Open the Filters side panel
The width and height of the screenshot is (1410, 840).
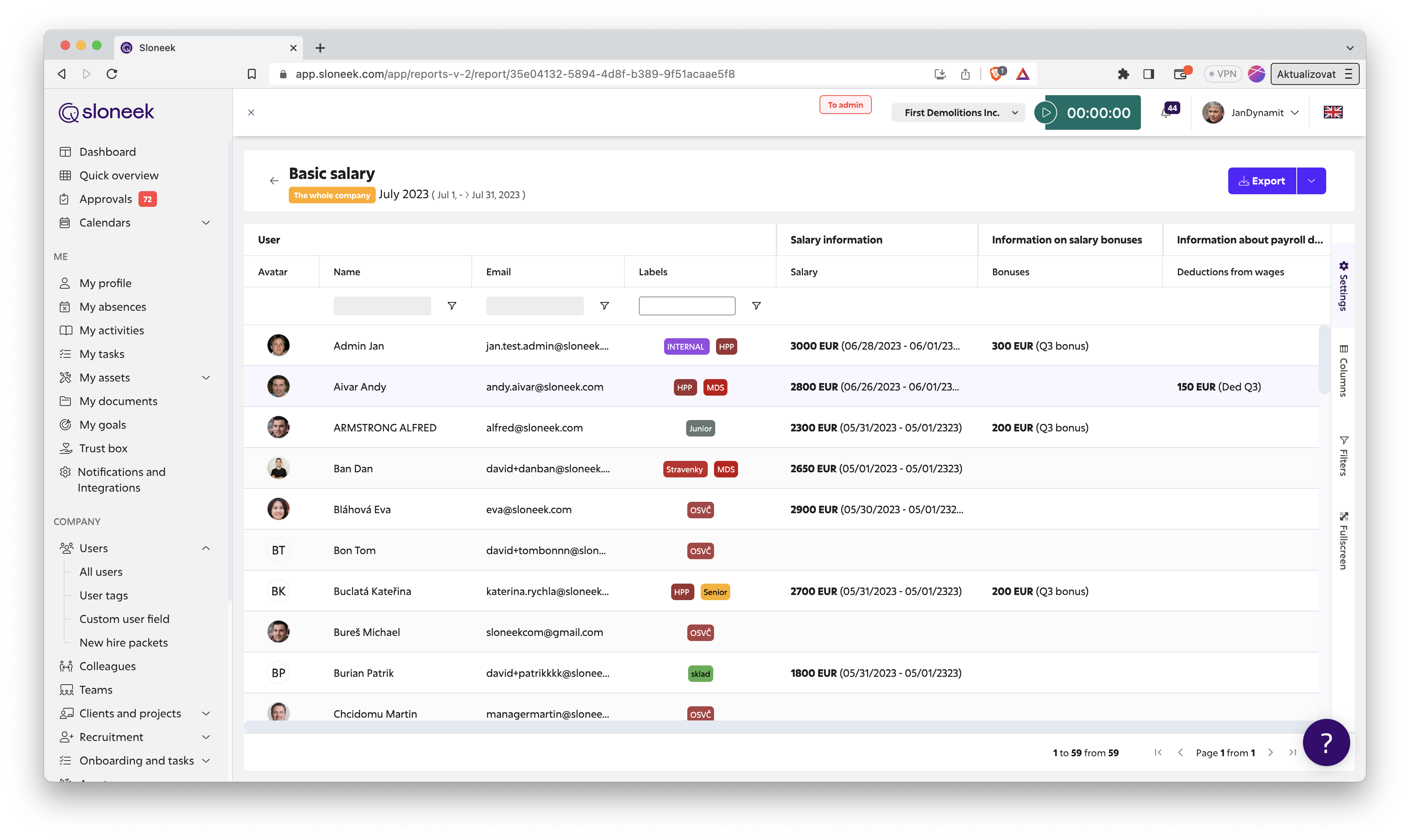pos(1343,456)
